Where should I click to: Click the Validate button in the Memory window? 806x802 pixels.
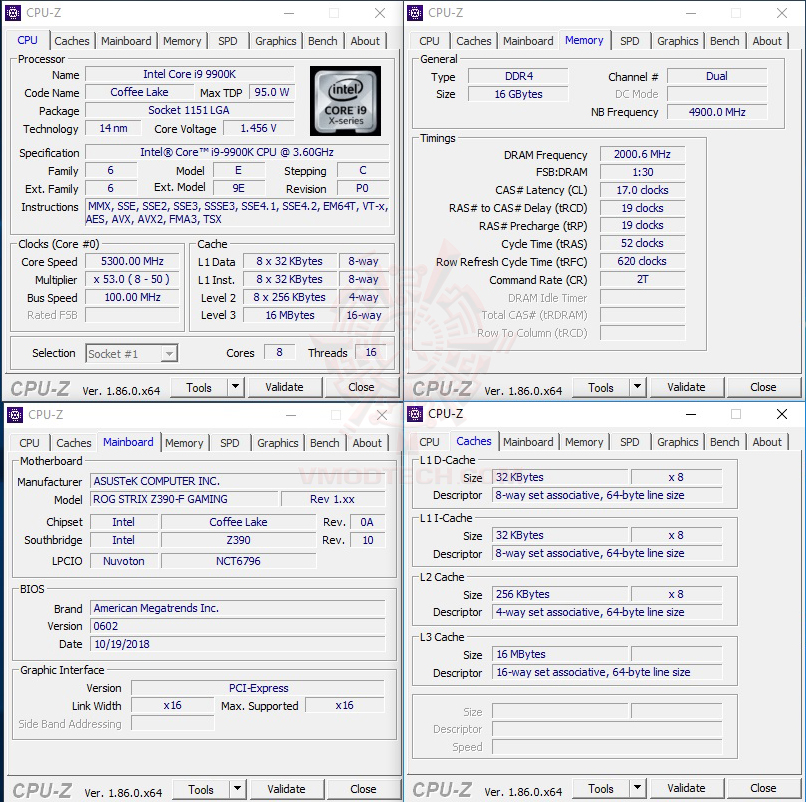pos(687,387)
